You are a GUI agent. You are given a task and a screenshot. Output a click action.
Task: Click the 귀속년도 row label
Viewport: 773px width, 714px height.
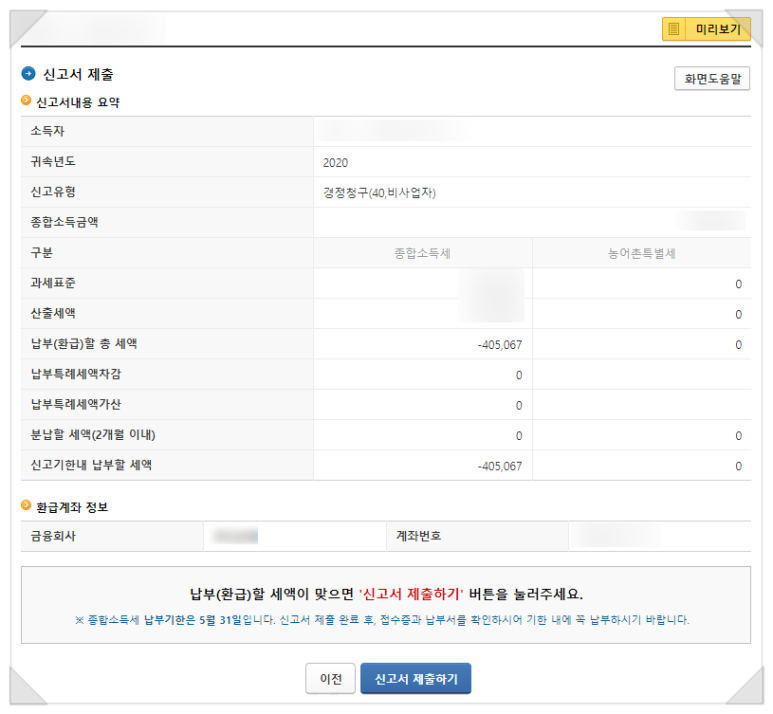[53, 162]
